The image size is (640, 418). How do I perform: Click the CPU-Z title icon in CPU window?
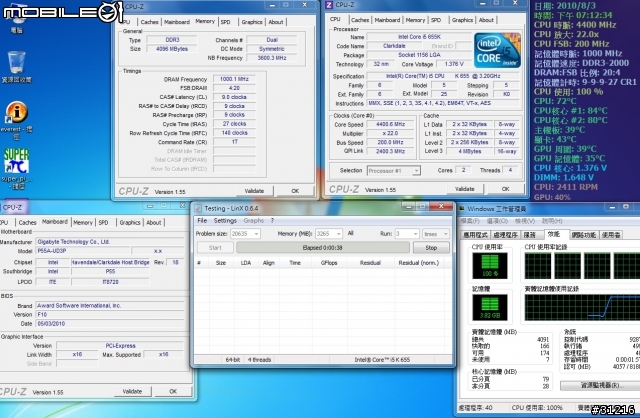329,5
